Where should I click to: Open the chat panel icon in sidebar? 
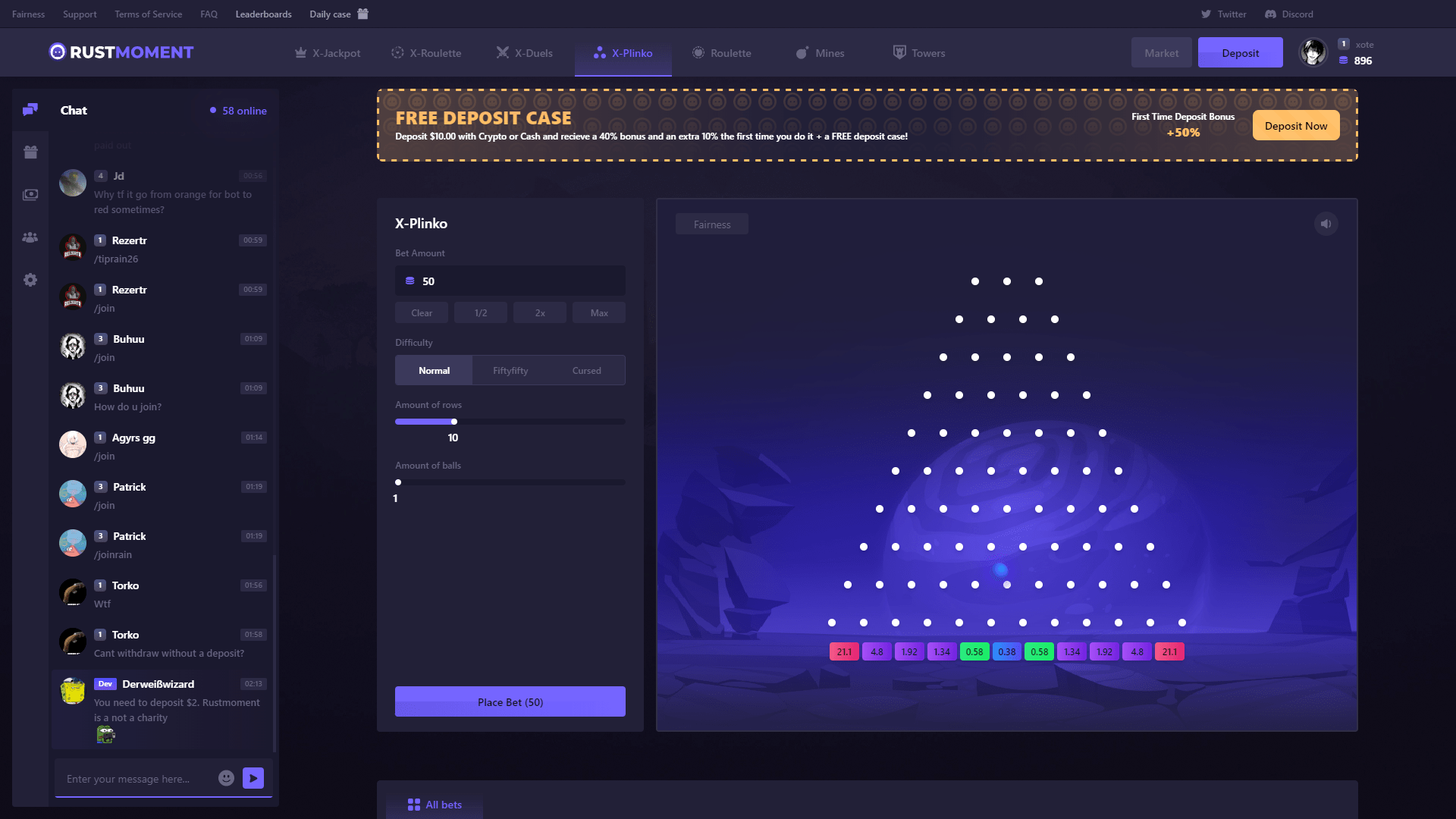(x=30, y=110)
